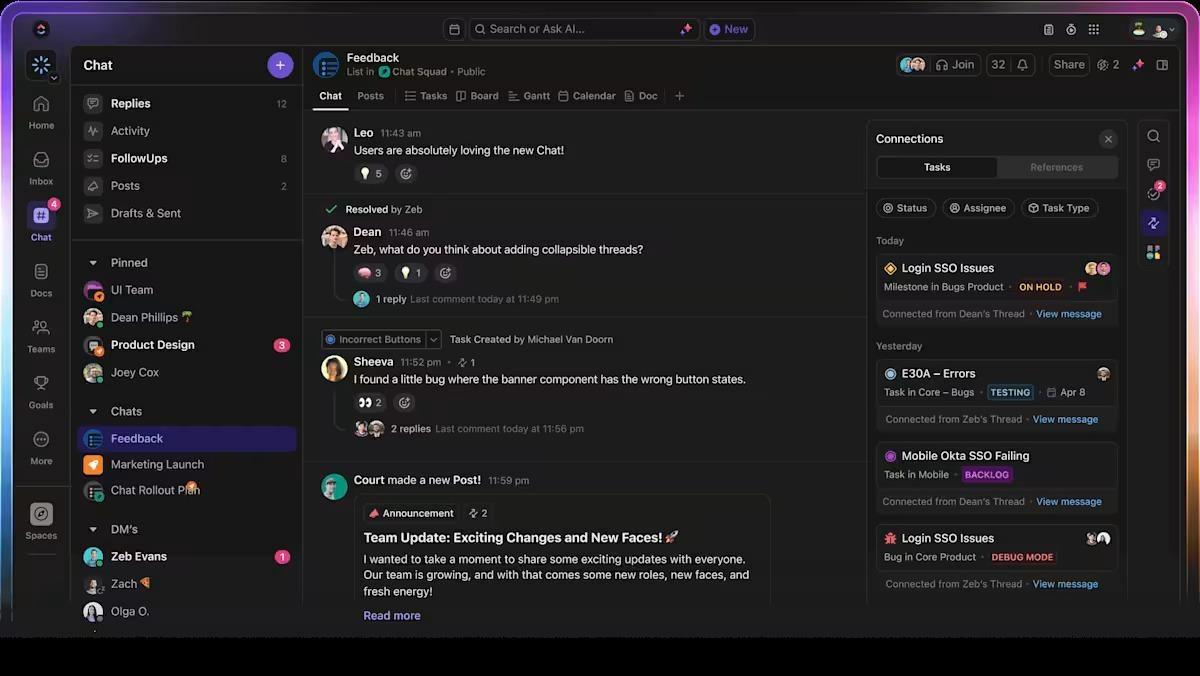The height and width of the screenshot is (676, 1200).
Task: Open the notepad icon in the top bar
Action: coord(1048,29)
